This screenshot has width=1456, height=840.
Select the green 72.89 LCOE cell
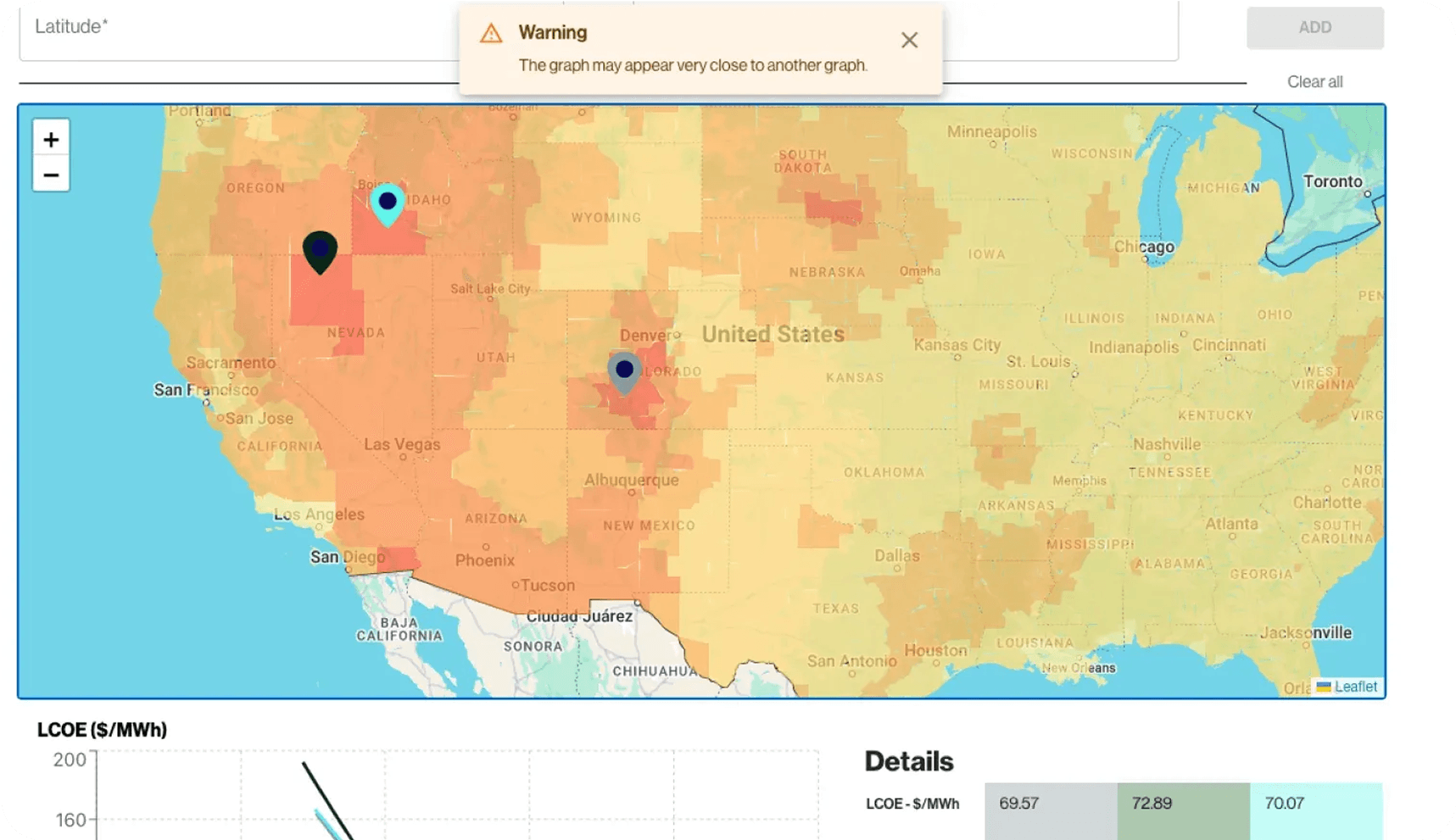pos(1182,804)
